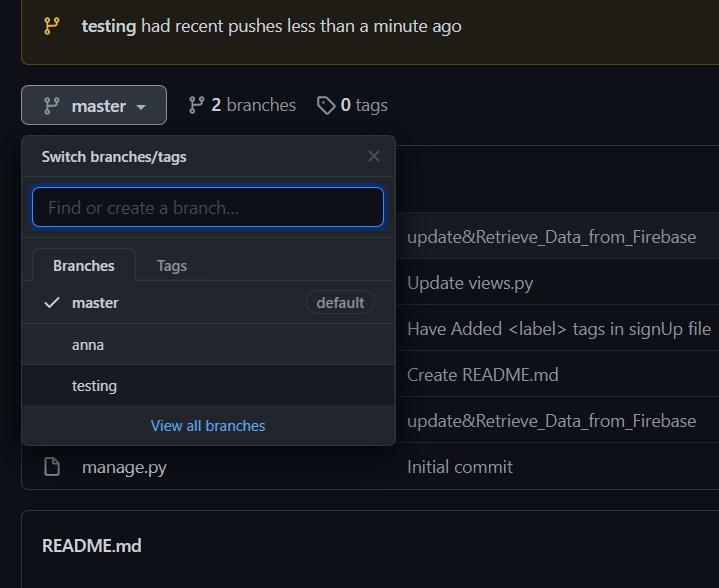
Task: Switch to the Tags tab
Action: [172, 265]
